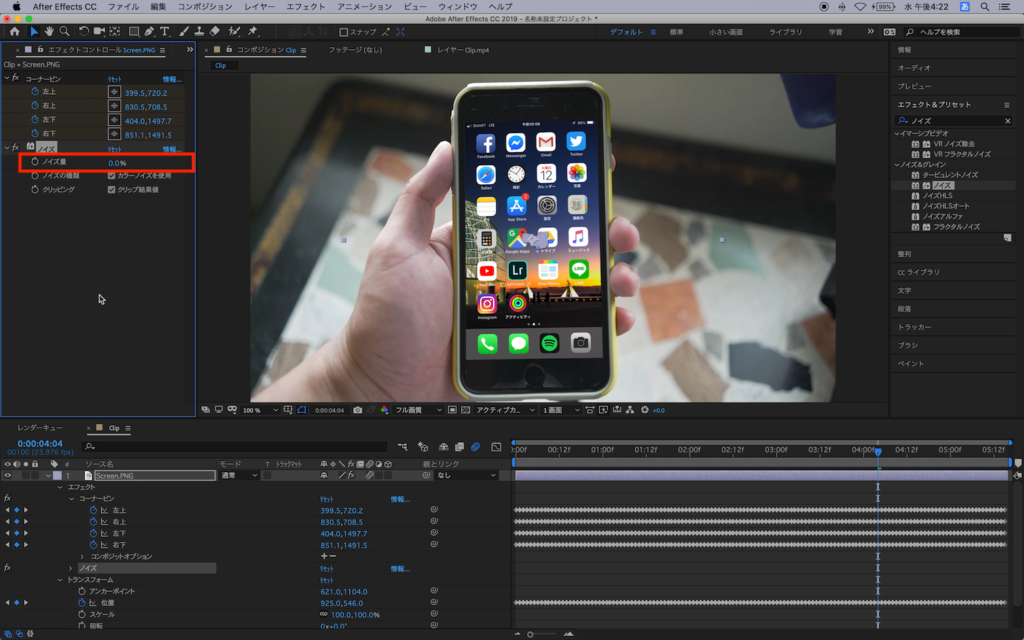Open the エフェクト menu in menu bar
Viewport: 1024px width, 640px height.
(305, 6)
